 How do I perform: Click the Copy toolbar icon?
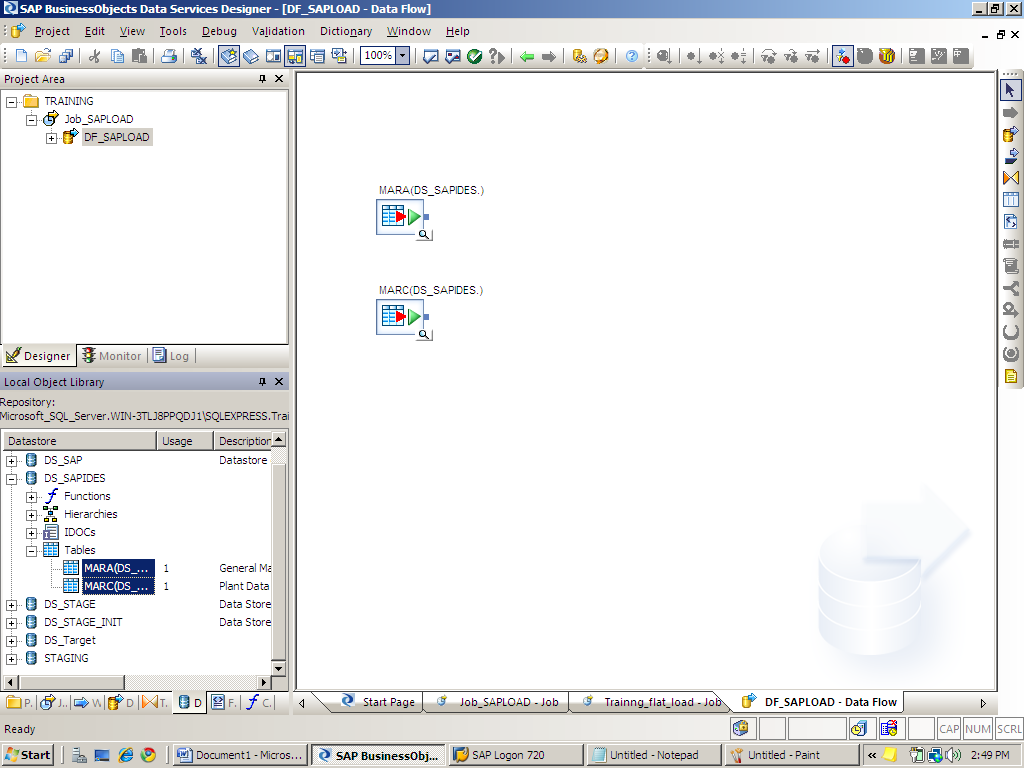pos(118,56)
